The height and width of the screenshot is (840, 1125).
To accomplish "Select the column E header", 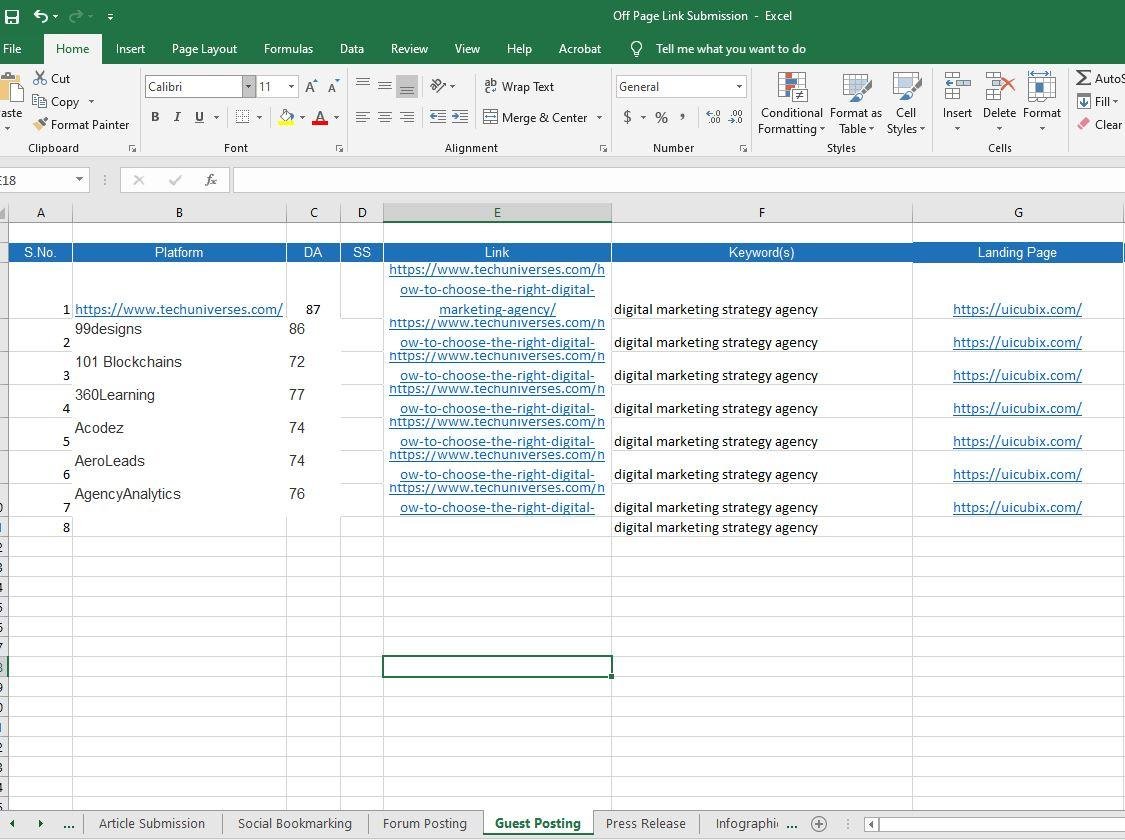I will point(497,212).
